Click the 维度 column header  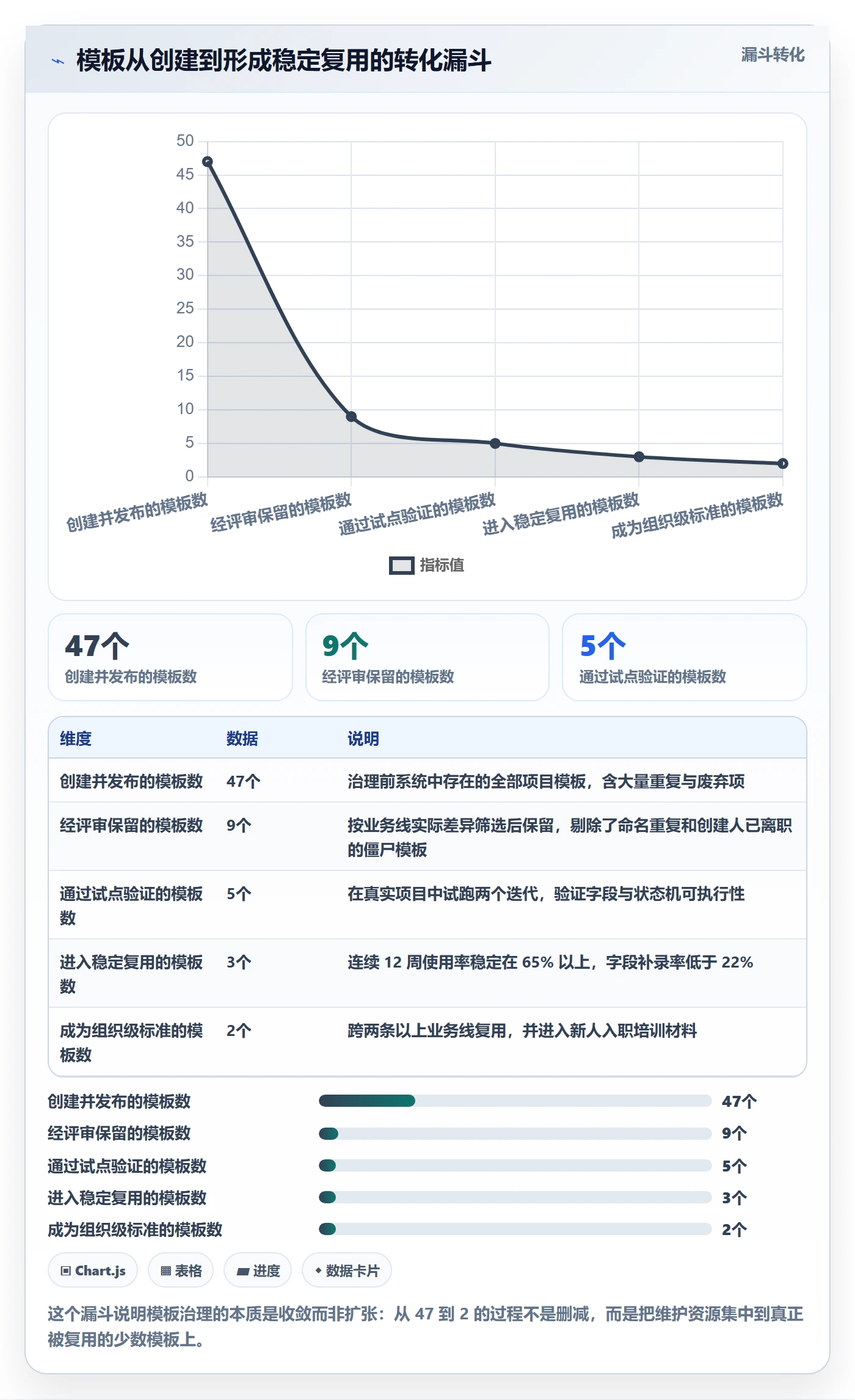tap(76, 738)
